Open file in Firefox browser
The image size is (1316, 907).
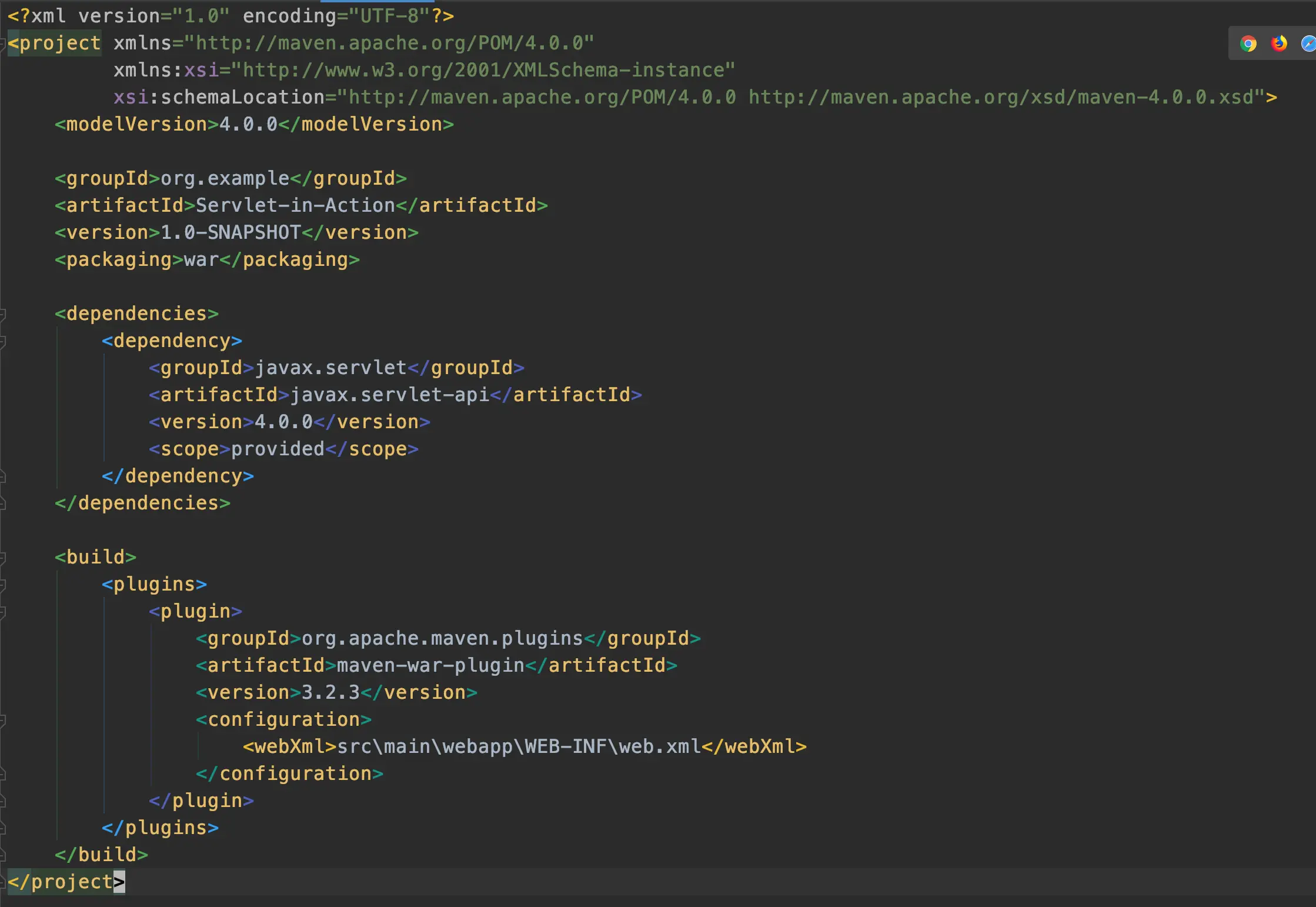(x=1278, y=44)
